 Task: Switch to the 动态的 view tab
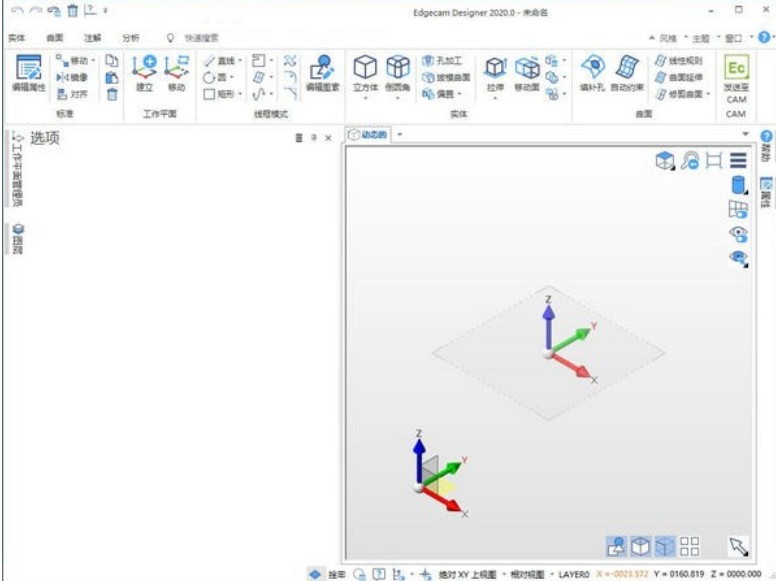coord(368,135)
